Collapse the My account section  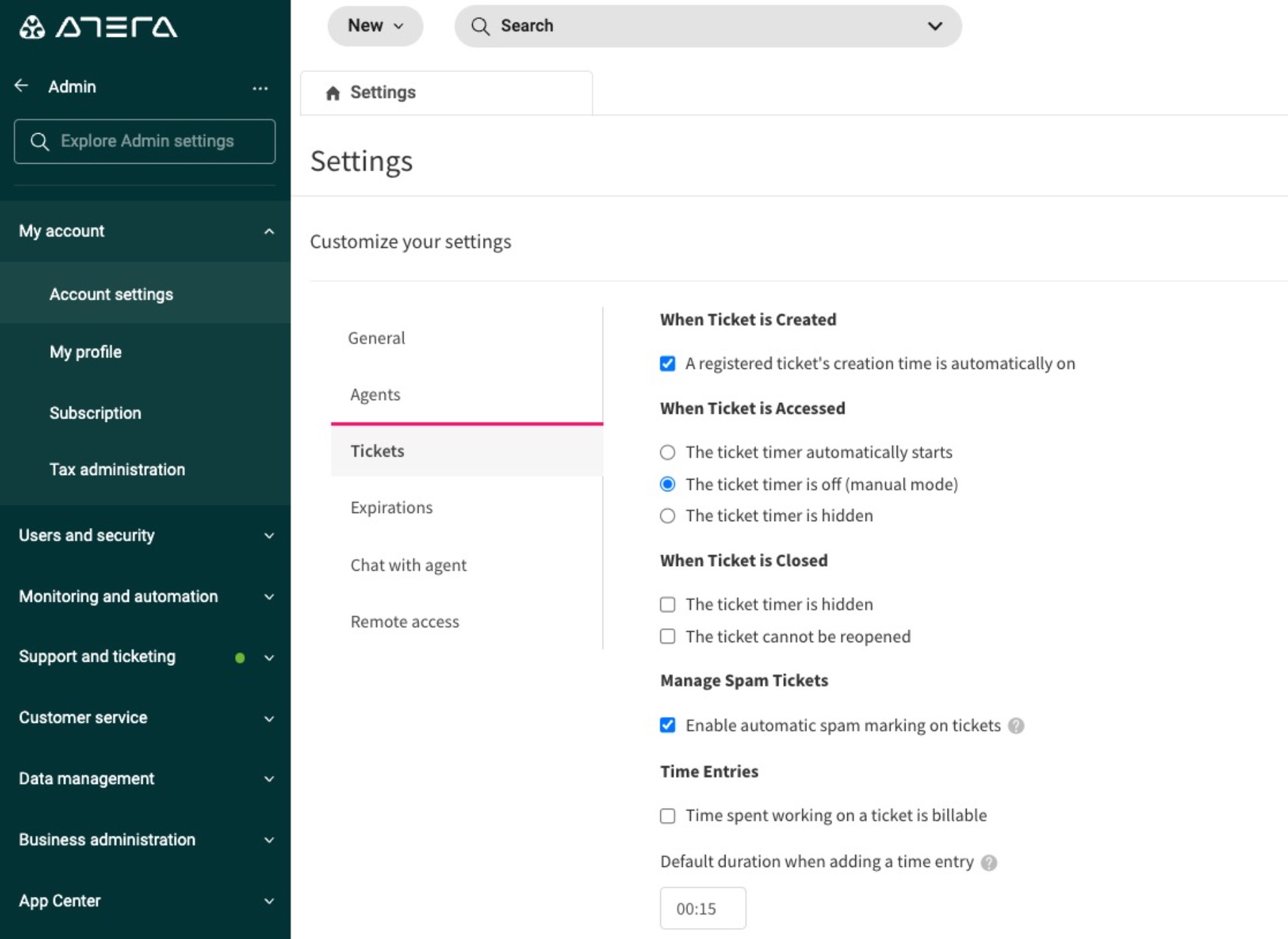point(145,231)
